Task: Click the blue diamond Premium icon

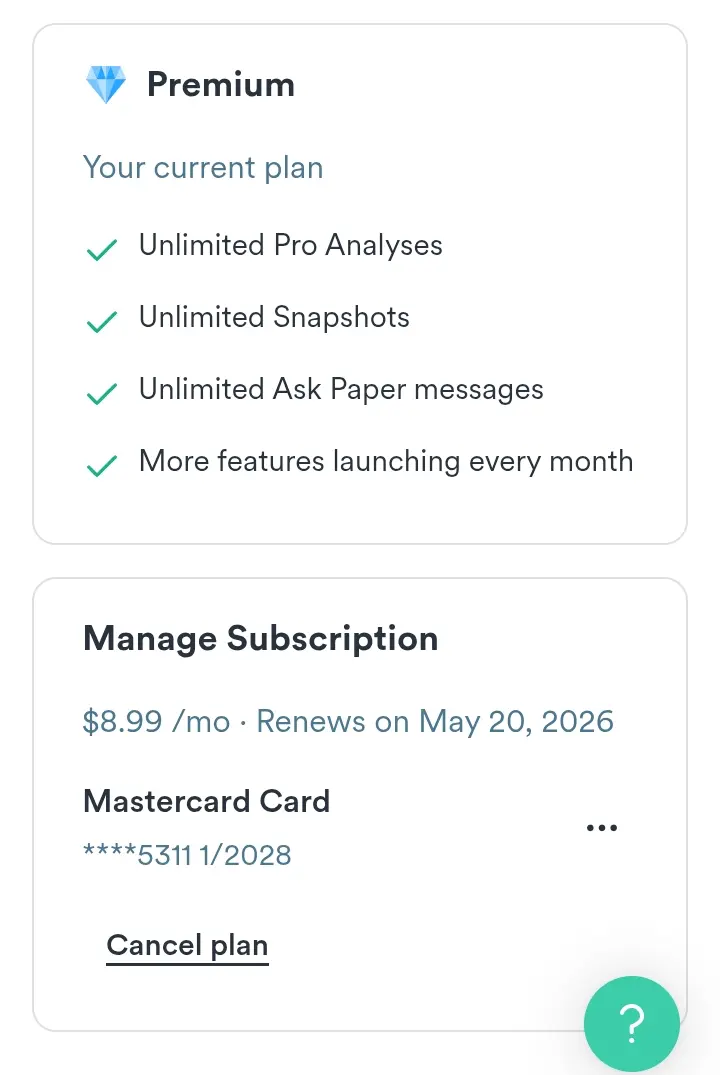Action: [x=106, y=84]
